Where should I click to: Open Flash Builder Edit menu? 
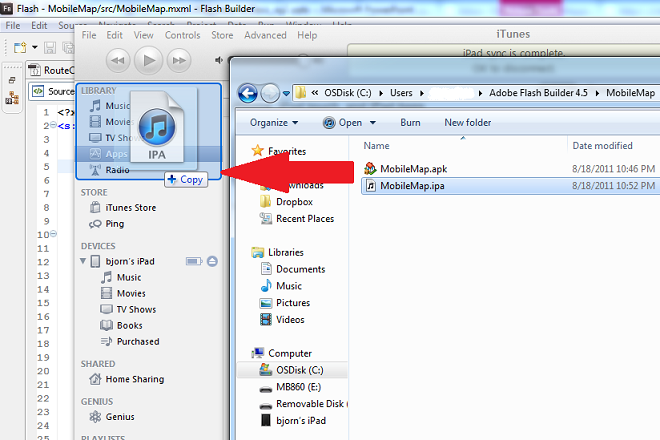[39, 26]
